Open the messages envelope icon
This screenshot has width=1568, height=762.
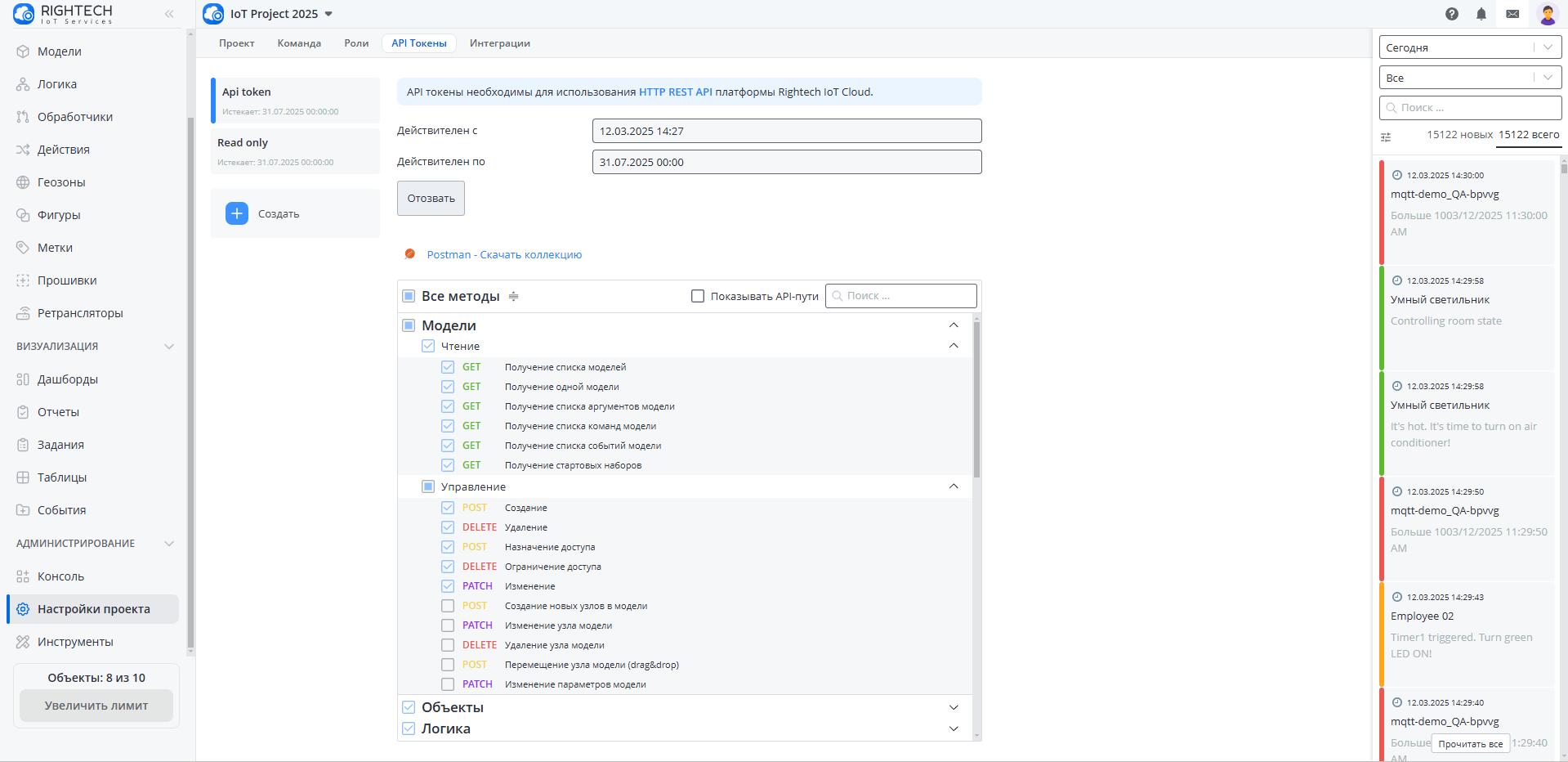click(x=1512, y=14)
